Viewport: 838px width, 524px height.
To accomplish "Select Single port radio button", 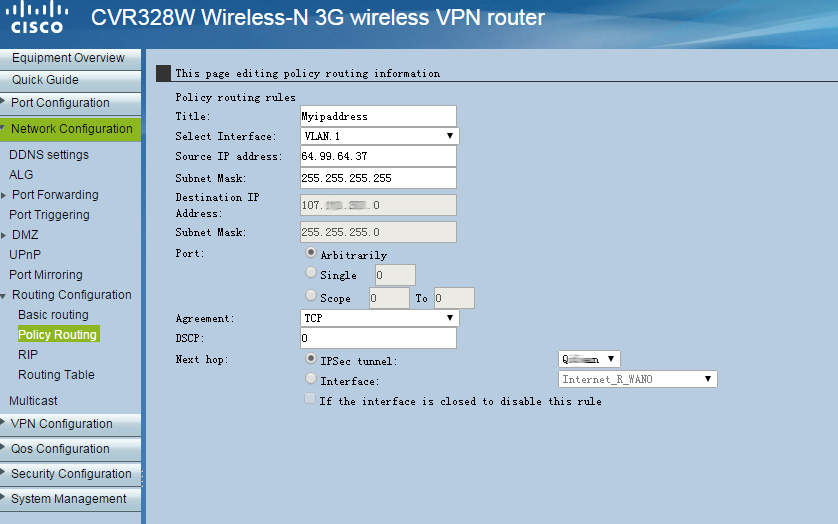I will tap(311, 273).
